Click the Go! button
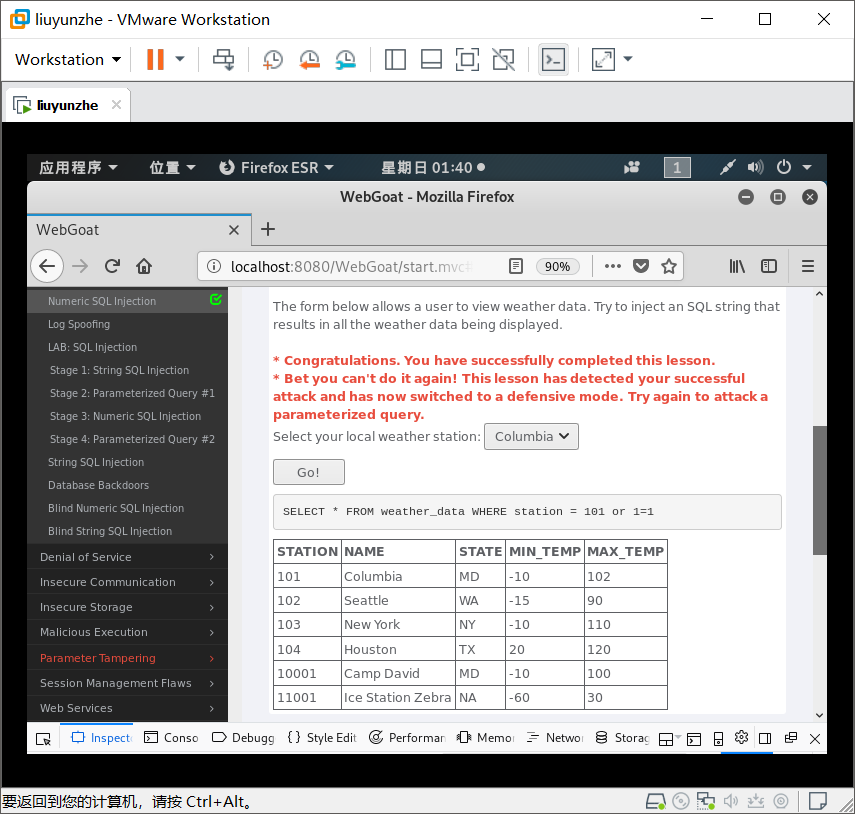Image resolution: width=855 pixels, height=814 pixels. pos(309,472)
